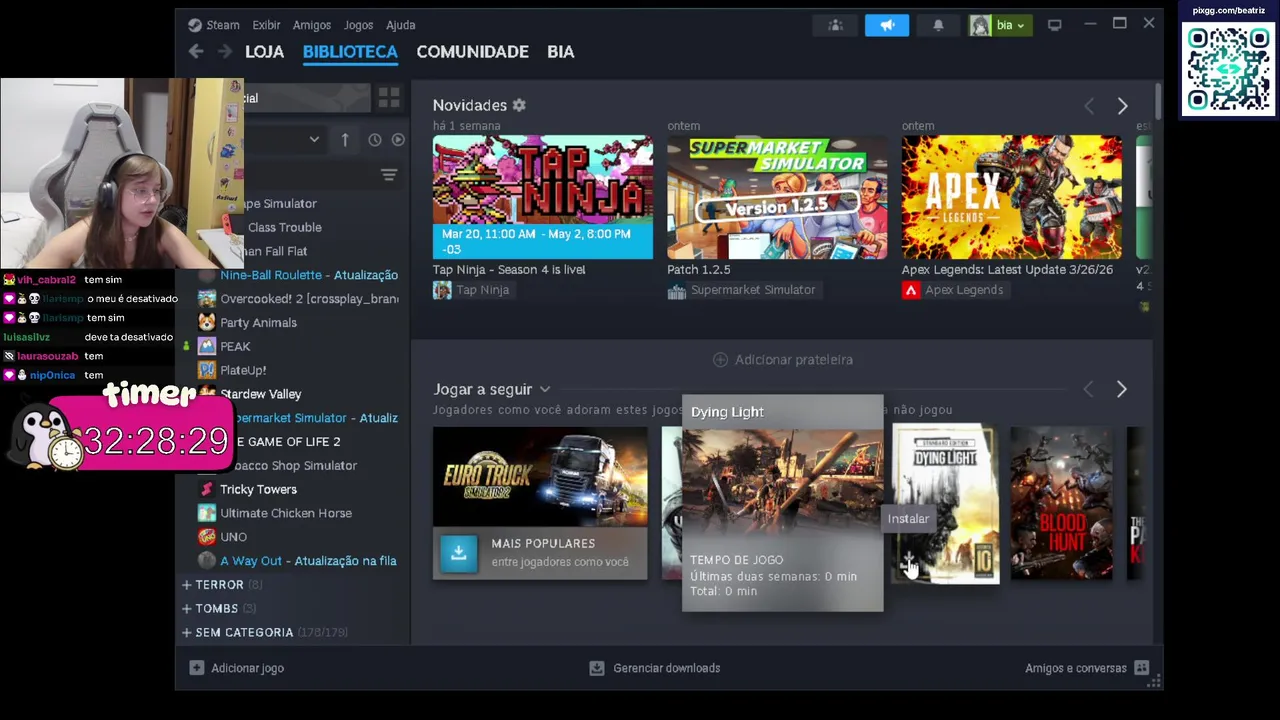Image resolution: width=1280 pixels, height=720 pixels.
Task: Open the Dying Light hover preview card
Action: pos(782,503)
